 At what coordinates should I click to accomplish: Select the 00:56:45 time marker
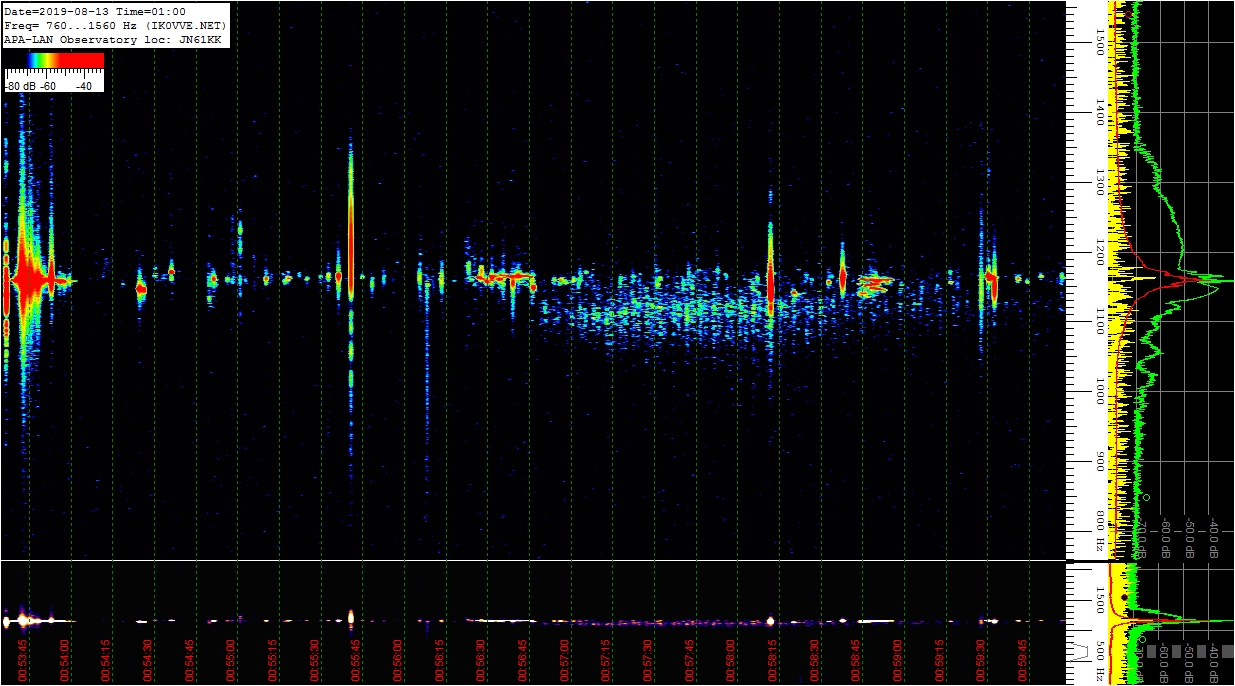(523, 660)
